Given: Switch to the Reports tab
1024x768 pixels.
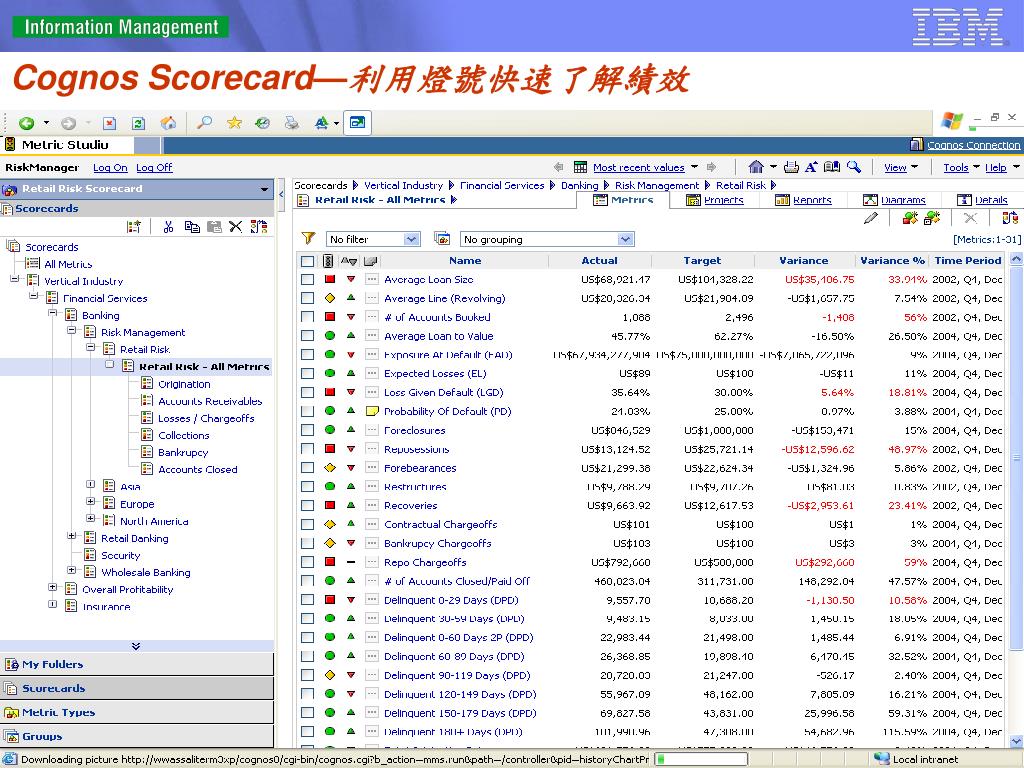Looking at the screenshot, I should (x=803, y=200).
